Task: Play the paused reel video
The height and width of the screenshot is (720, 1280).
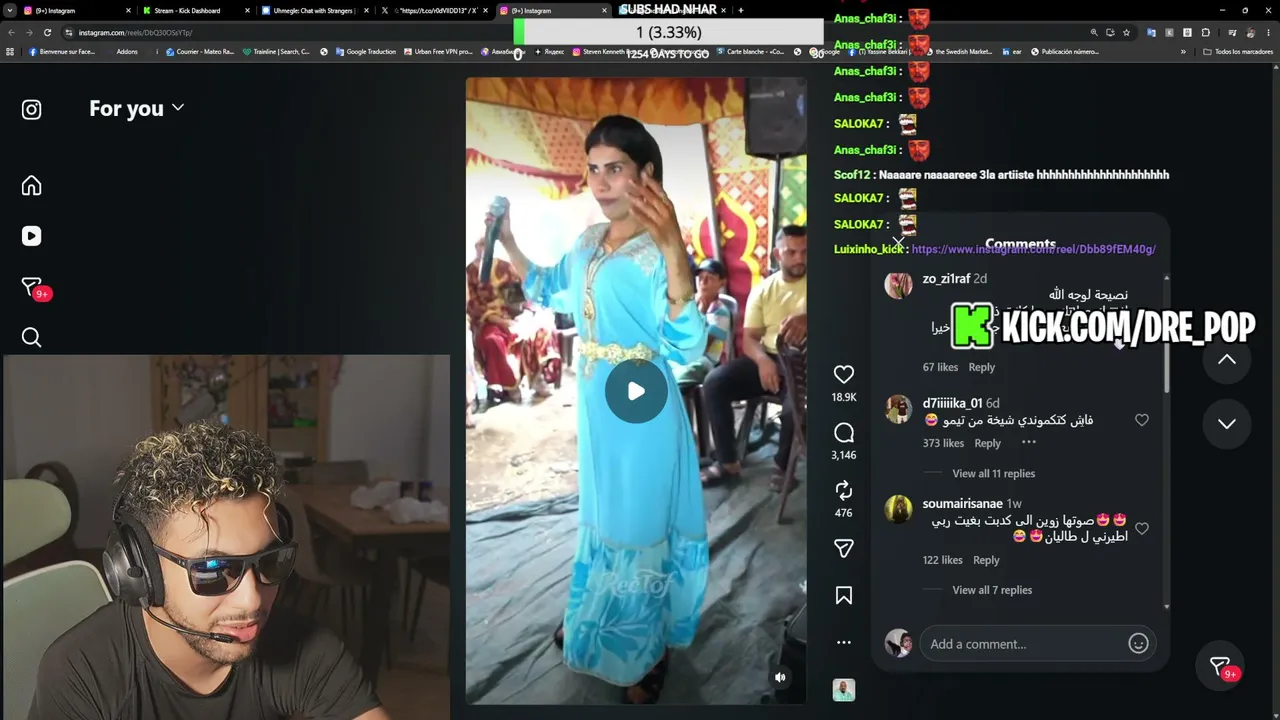Action: point(636,391)
